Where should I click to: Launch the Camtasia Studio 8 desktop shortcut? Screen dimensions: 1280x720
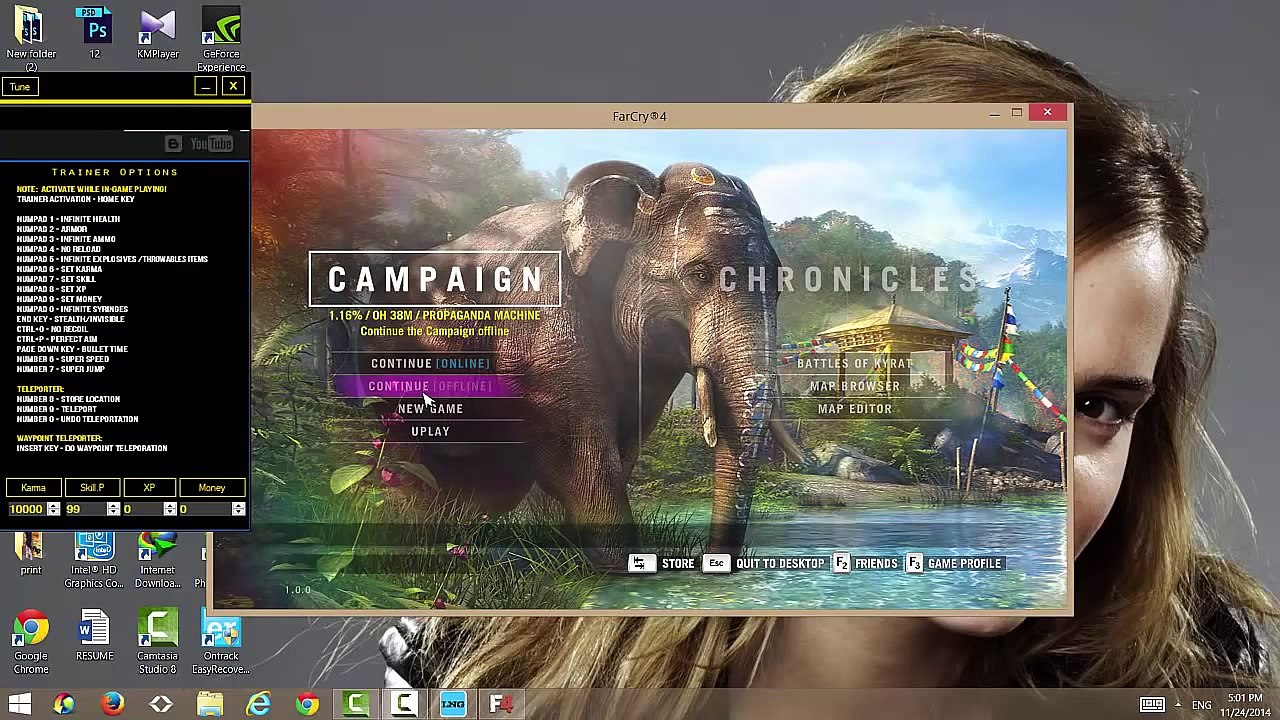pos(157,642)
